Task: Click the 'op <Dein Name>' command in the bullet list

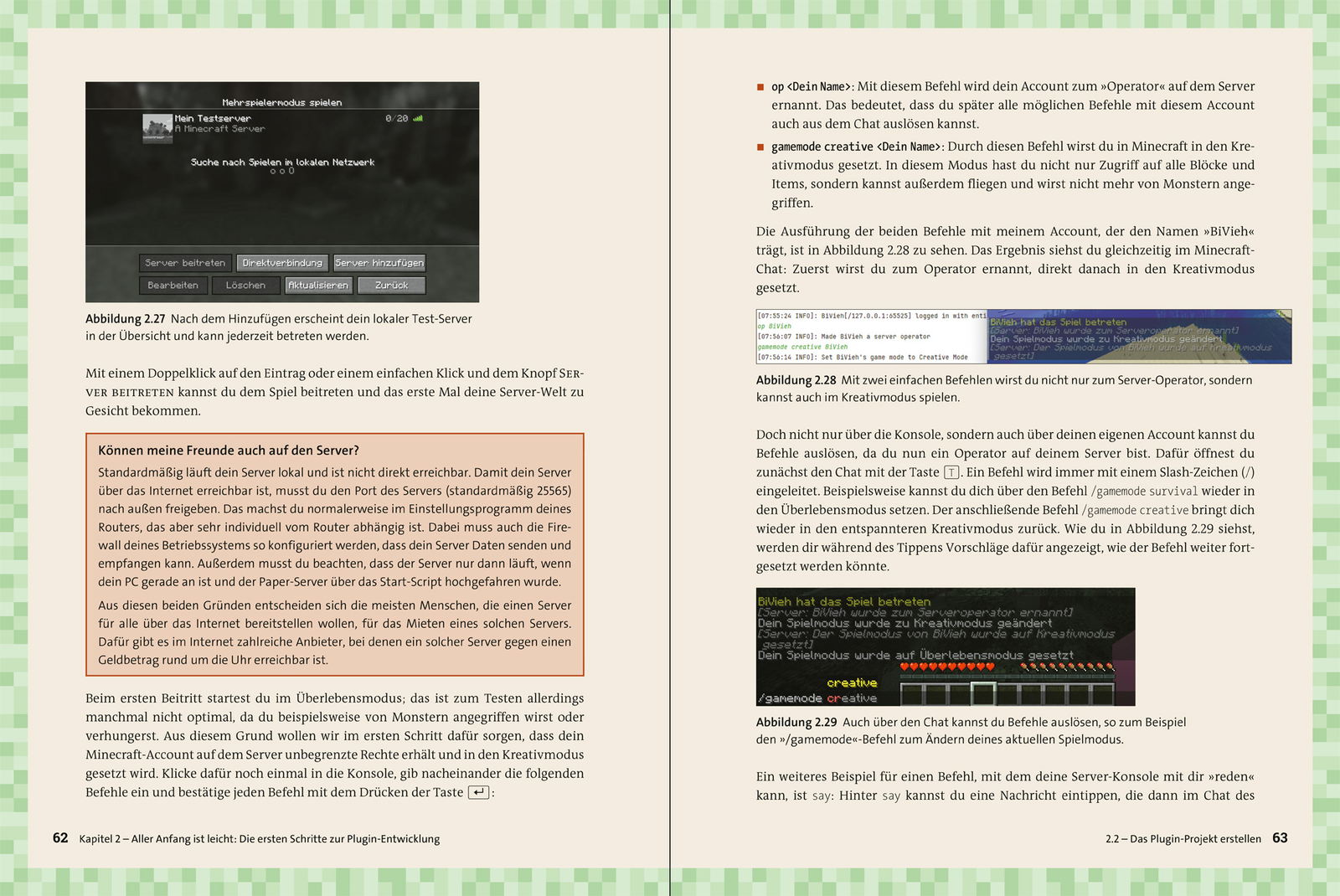Action: point(812,86)
